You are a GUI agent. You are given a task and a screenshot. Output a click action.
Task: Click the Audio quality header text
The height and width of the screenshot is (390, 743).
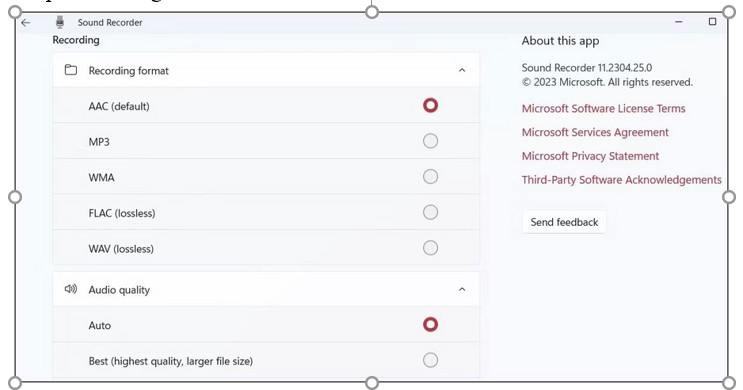click(119, 290)
